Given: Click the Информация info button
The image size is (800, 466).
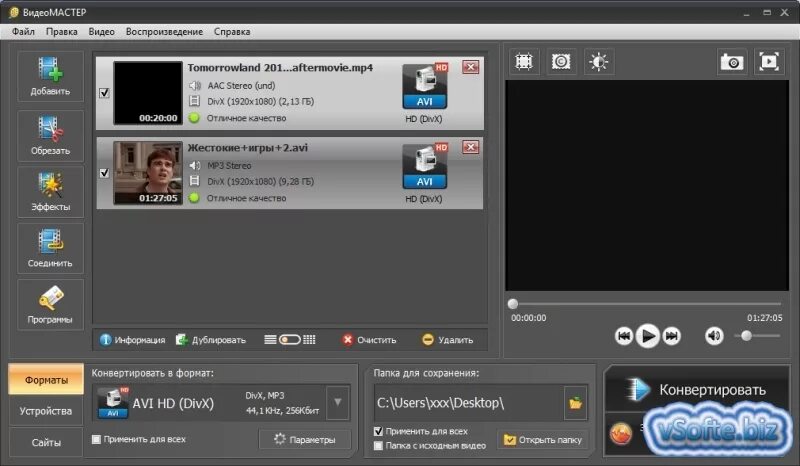Looking at the screenshot, I should coord(132,340).
